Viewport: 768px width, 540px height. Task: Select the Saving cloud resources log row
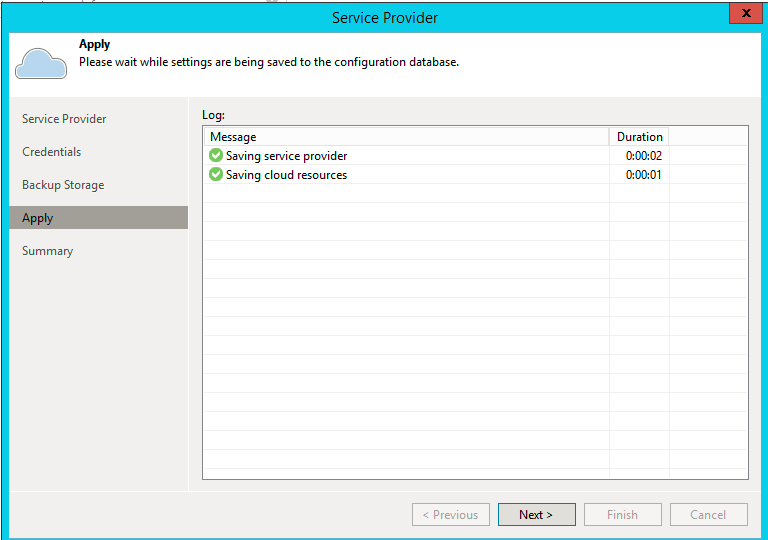476,175
